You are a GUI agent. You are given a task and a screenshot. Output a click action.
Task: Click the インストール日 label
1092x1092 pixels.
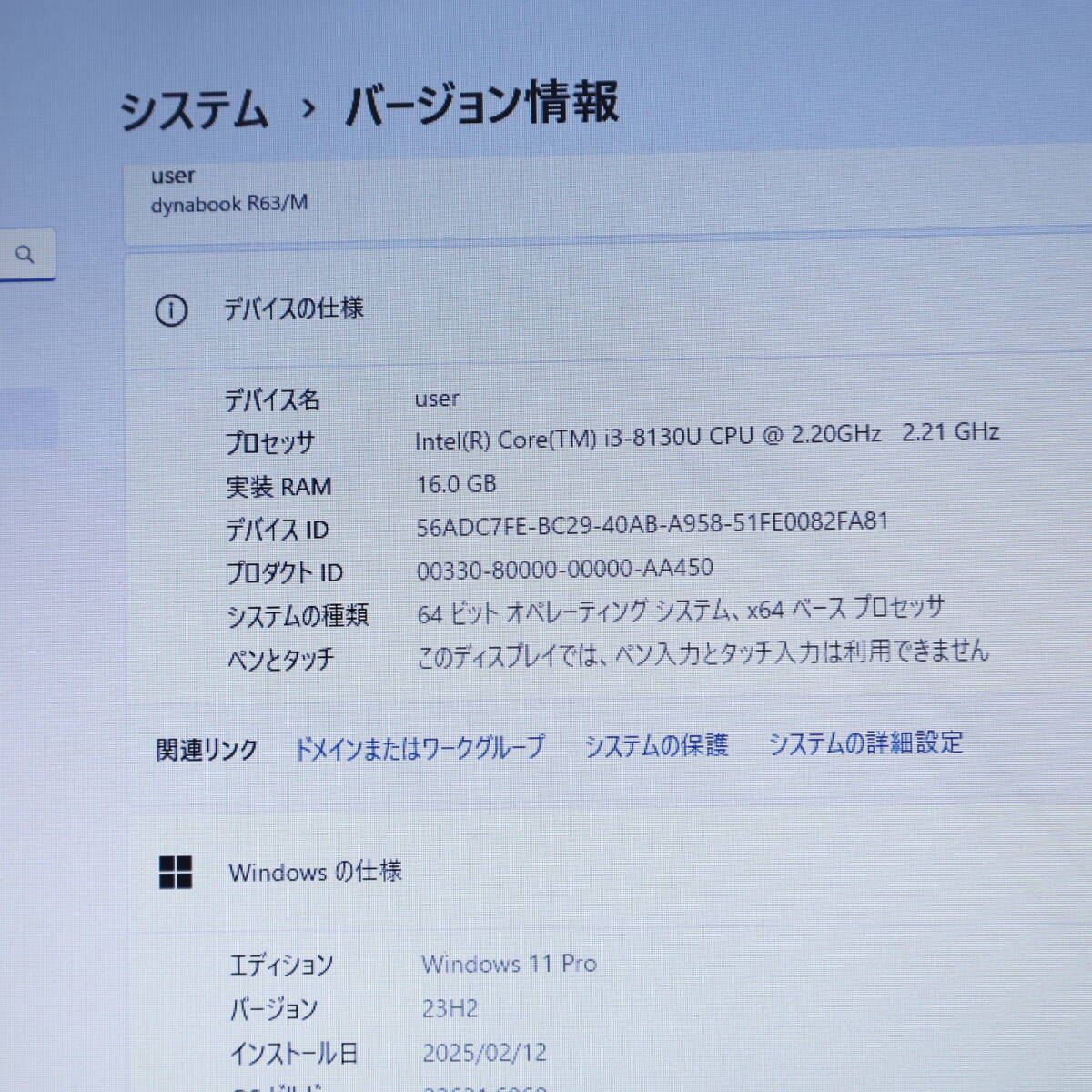[x=293, y=1054]
